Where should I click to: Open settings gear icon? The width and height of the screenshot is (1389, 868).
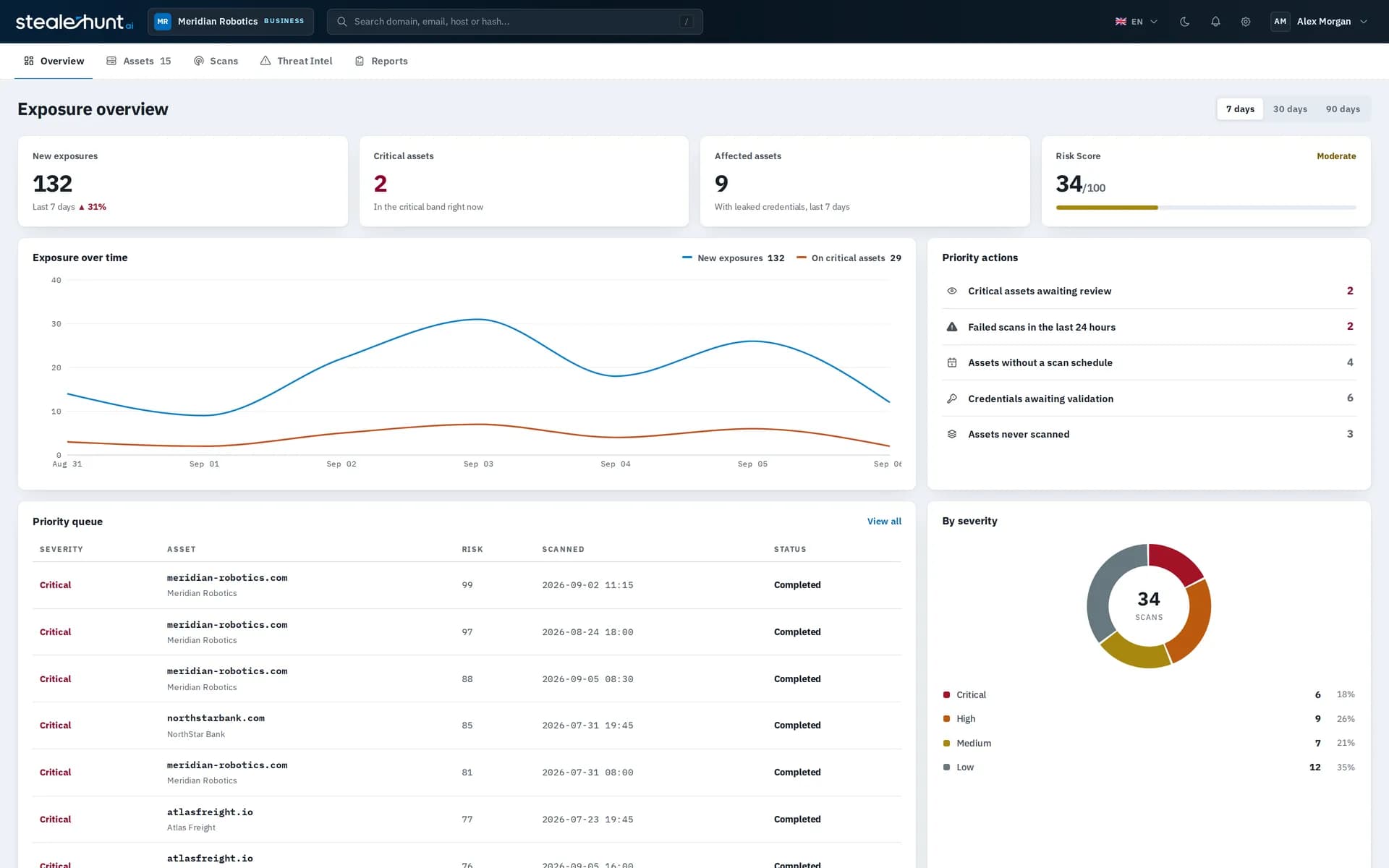(1246, 22)
